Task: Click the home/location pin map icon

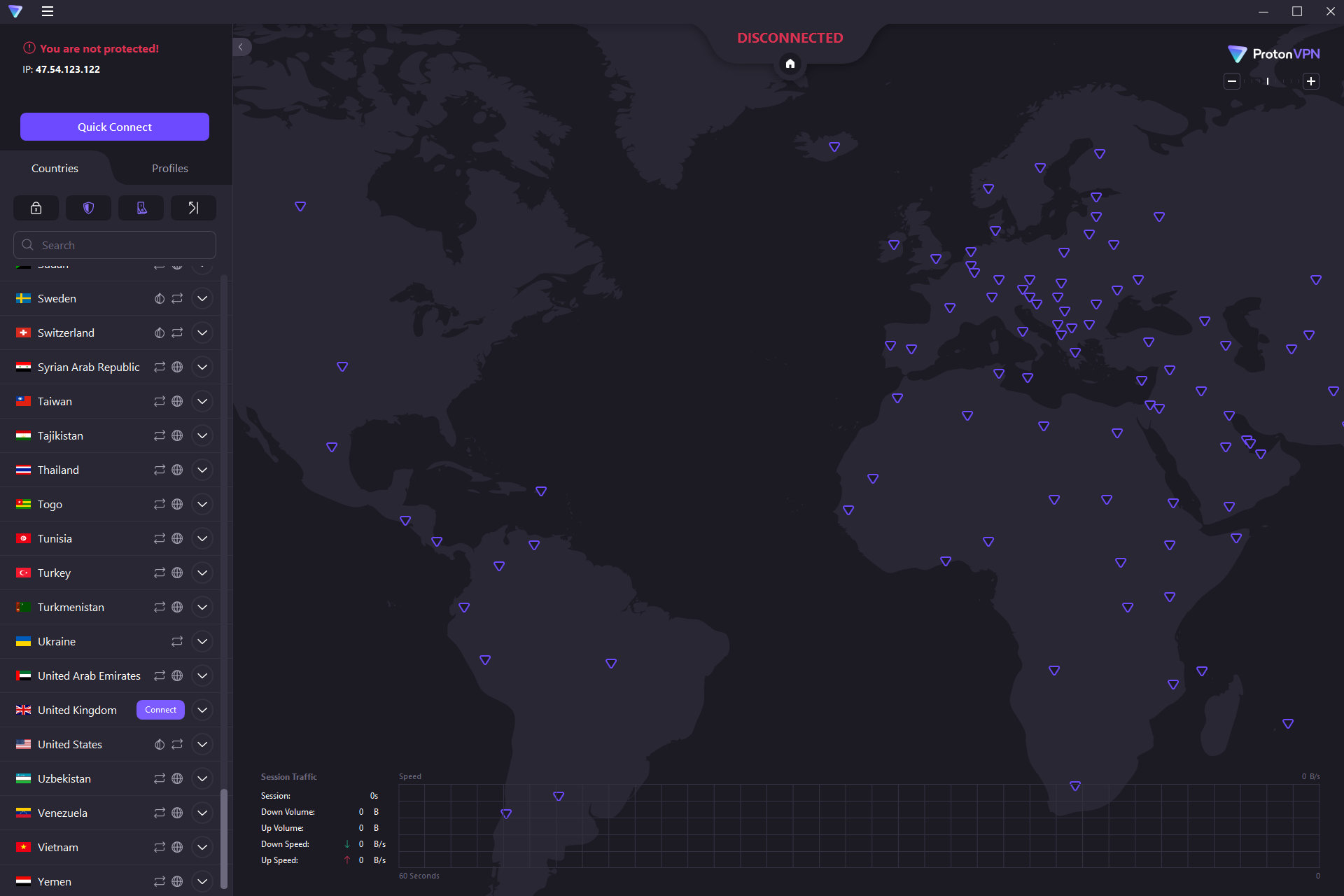Action: click(790, 64)
